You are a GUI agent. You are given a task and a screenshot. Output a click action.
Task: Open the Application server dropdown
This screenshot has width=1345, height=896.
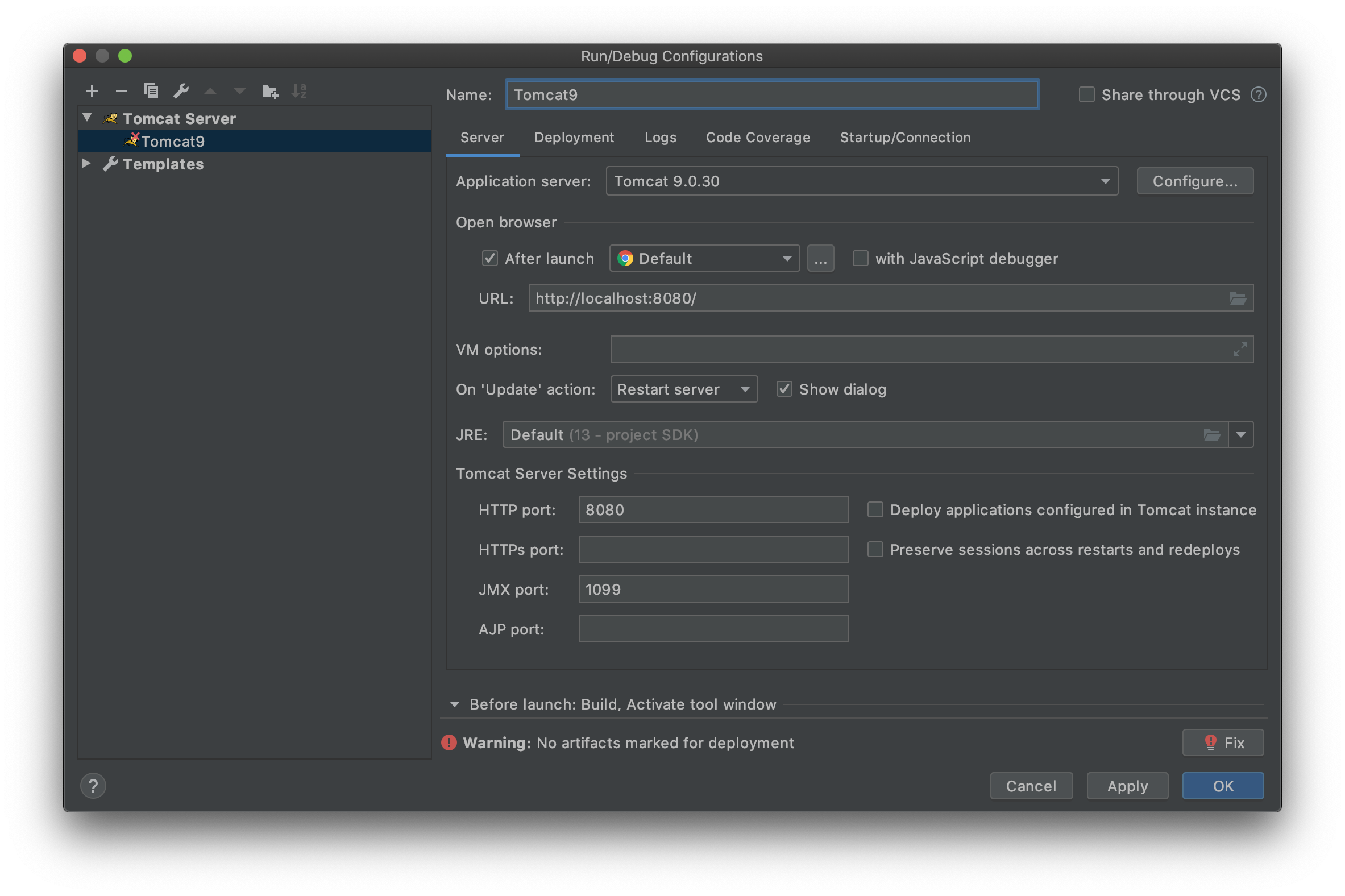click(x=861, y=181)
